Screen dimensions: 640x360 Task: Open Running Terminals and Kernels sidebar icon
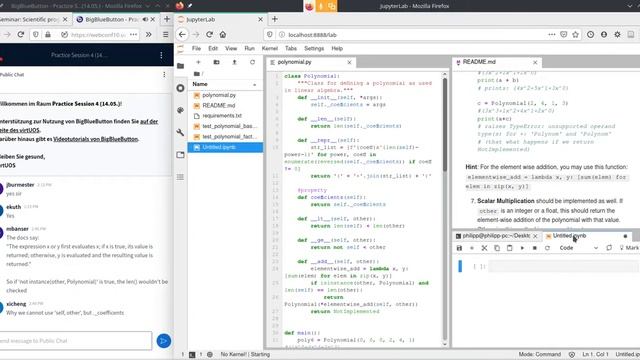[x=180, y=88]
